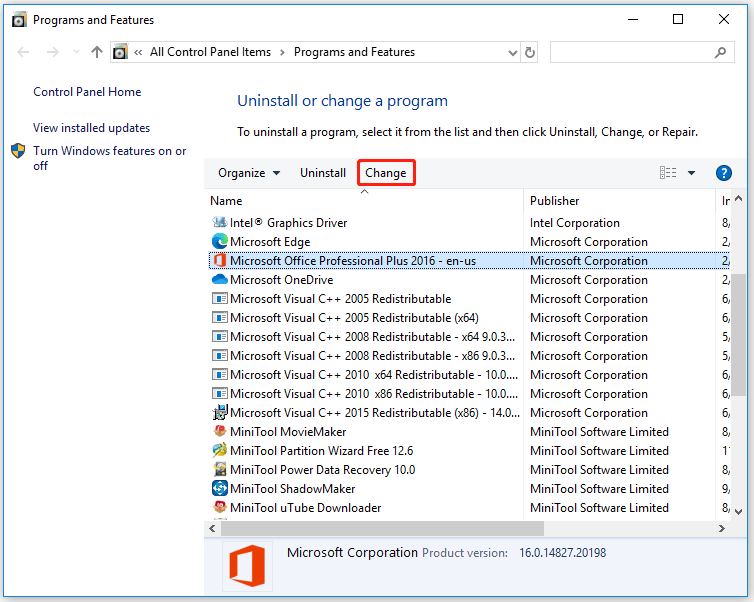This screenshot has height=602, width=754.
Task: Click the product version 16.0.14827.20198
Action: pos(563,552)
